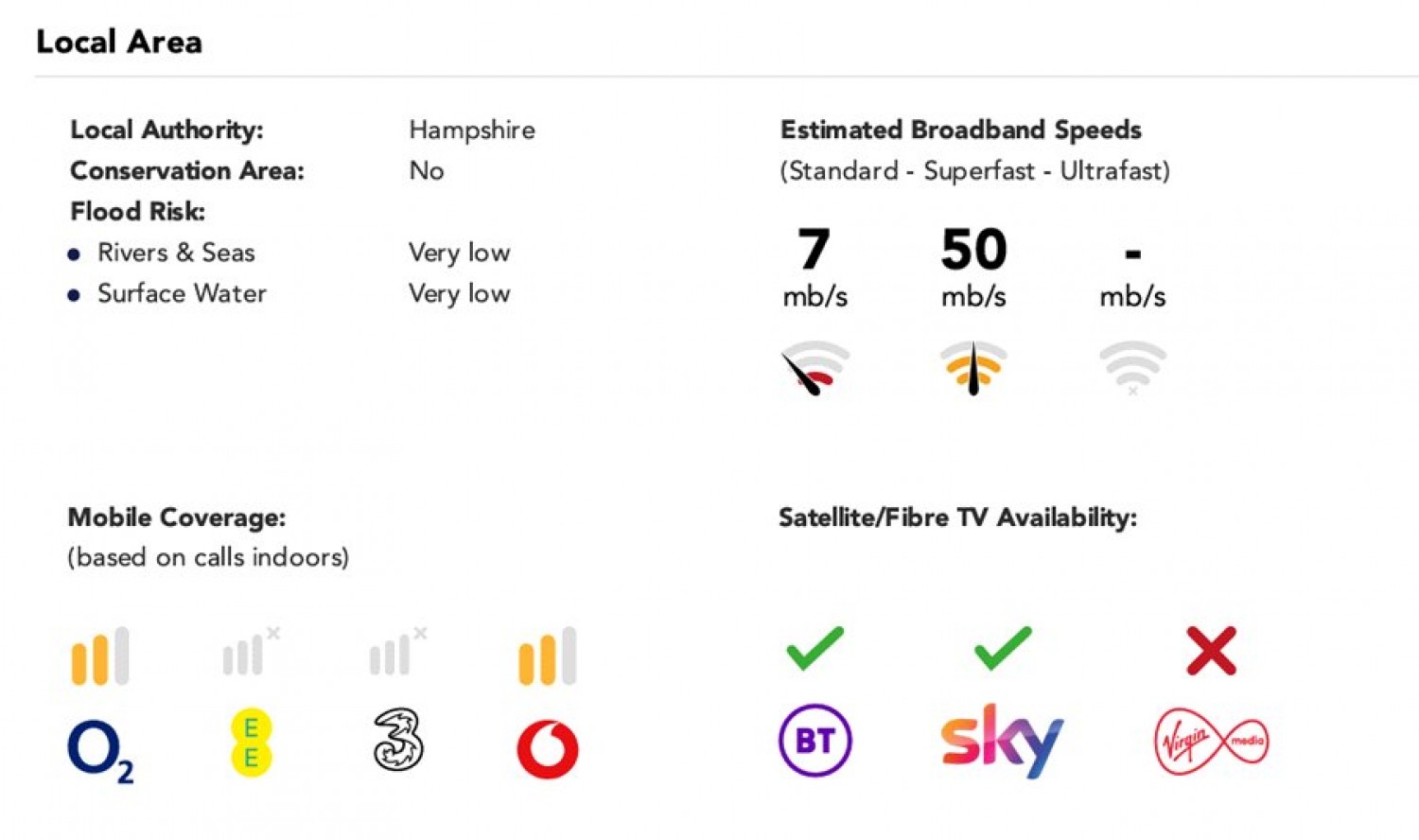Click the green checkmark above Sky
This screenshot has height=840, width=1419.
1002,649
